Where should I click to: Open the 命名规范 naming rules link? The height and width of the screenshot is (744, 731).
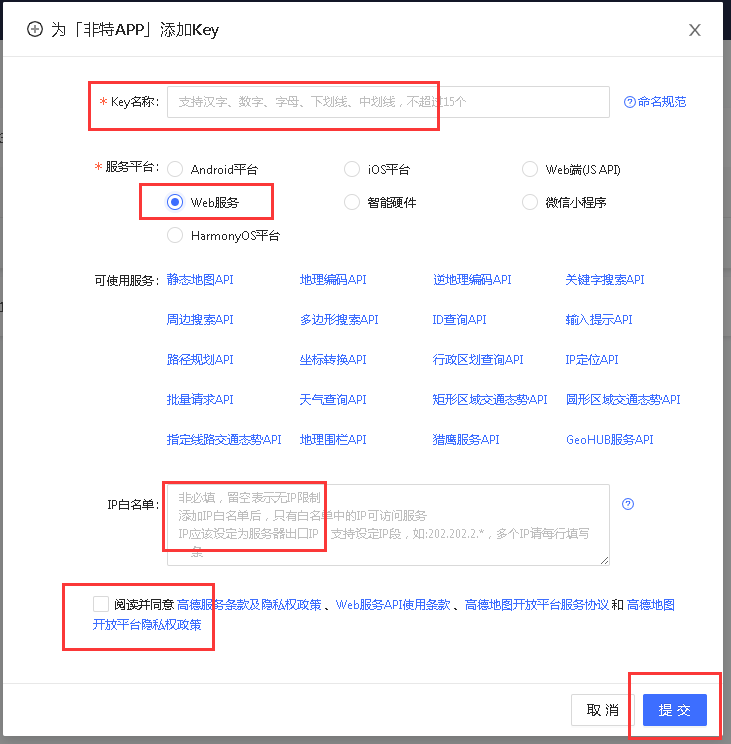tap(655, 102)
